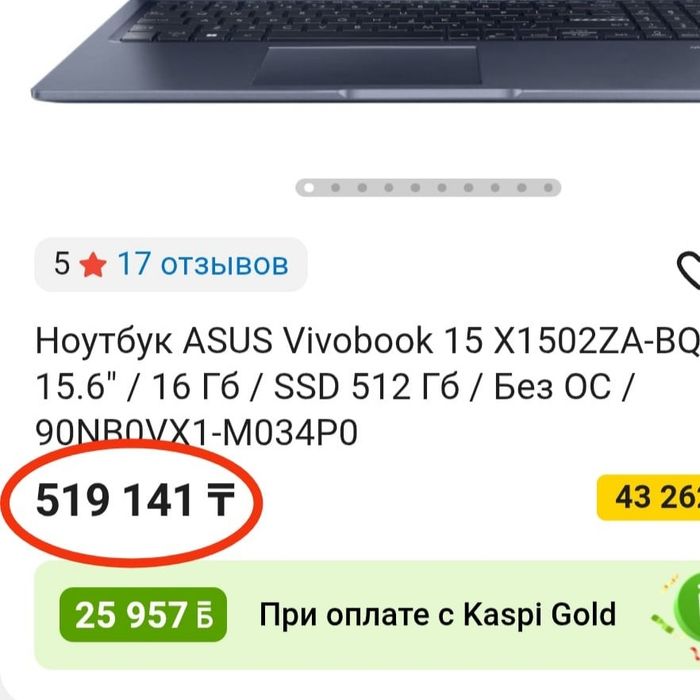Click the red star rating icon
The width and height of the screenshot is (700, 700).
pos(93,265)
